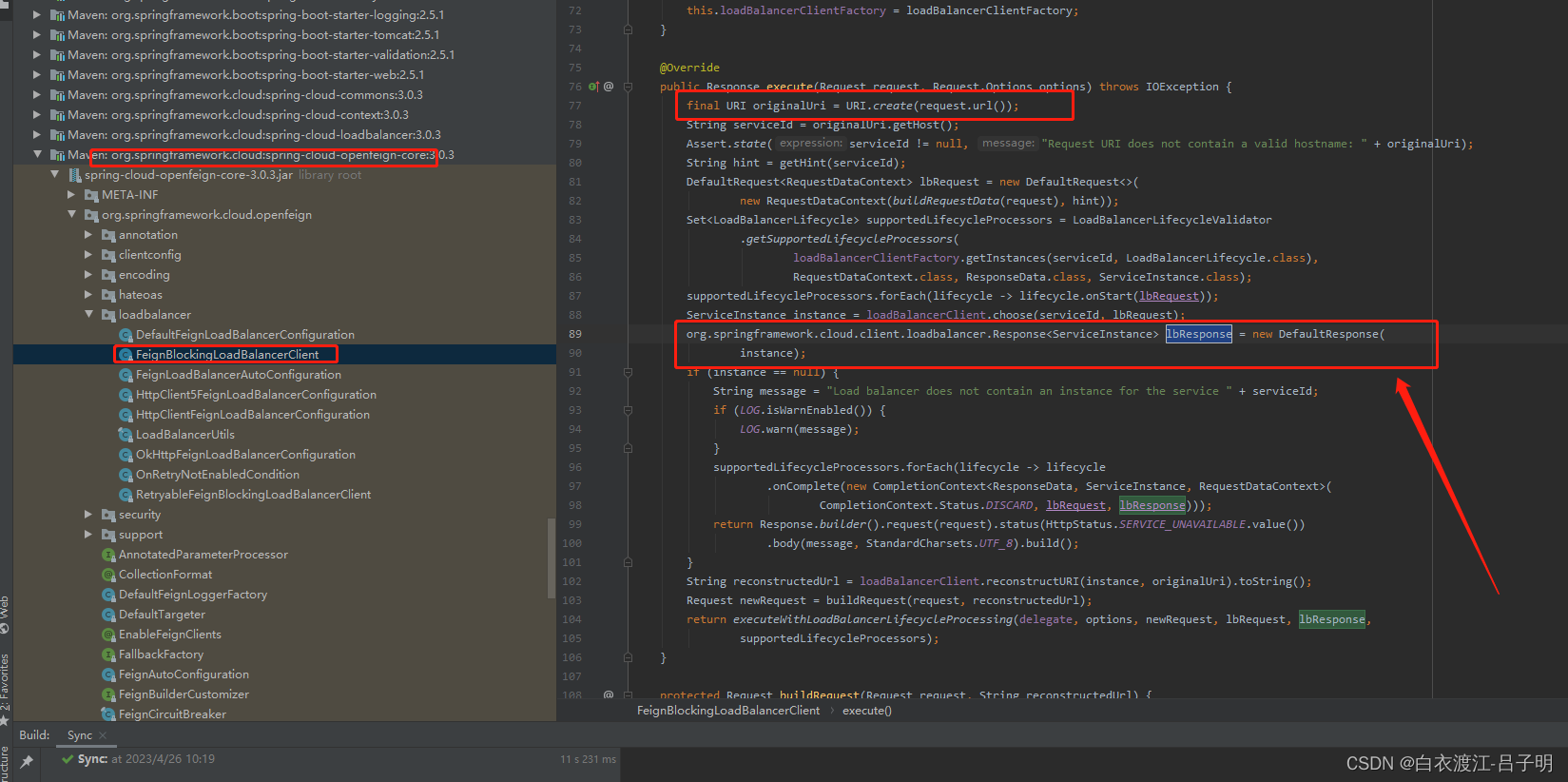Expand the clientconfig package
The height and width of the screenshot is (782, 1568).
tap(88, 255)
